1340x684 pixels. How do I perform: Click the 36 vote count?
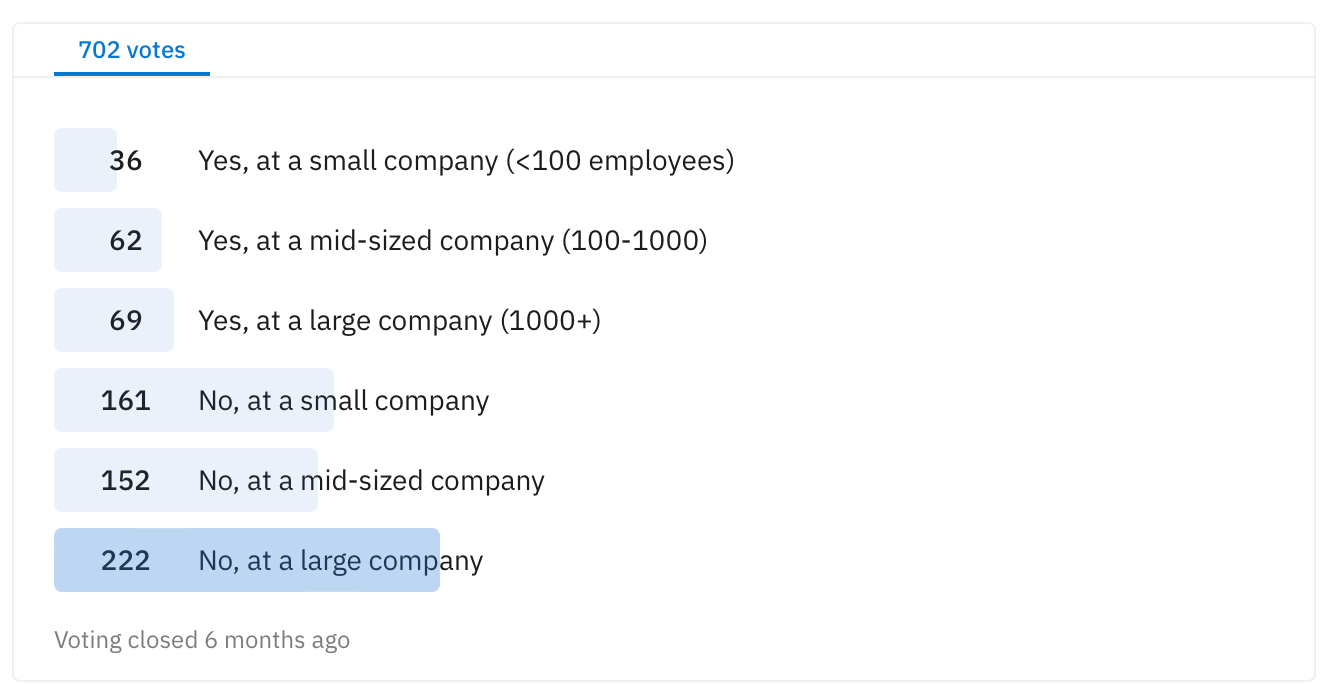(126, 160)
